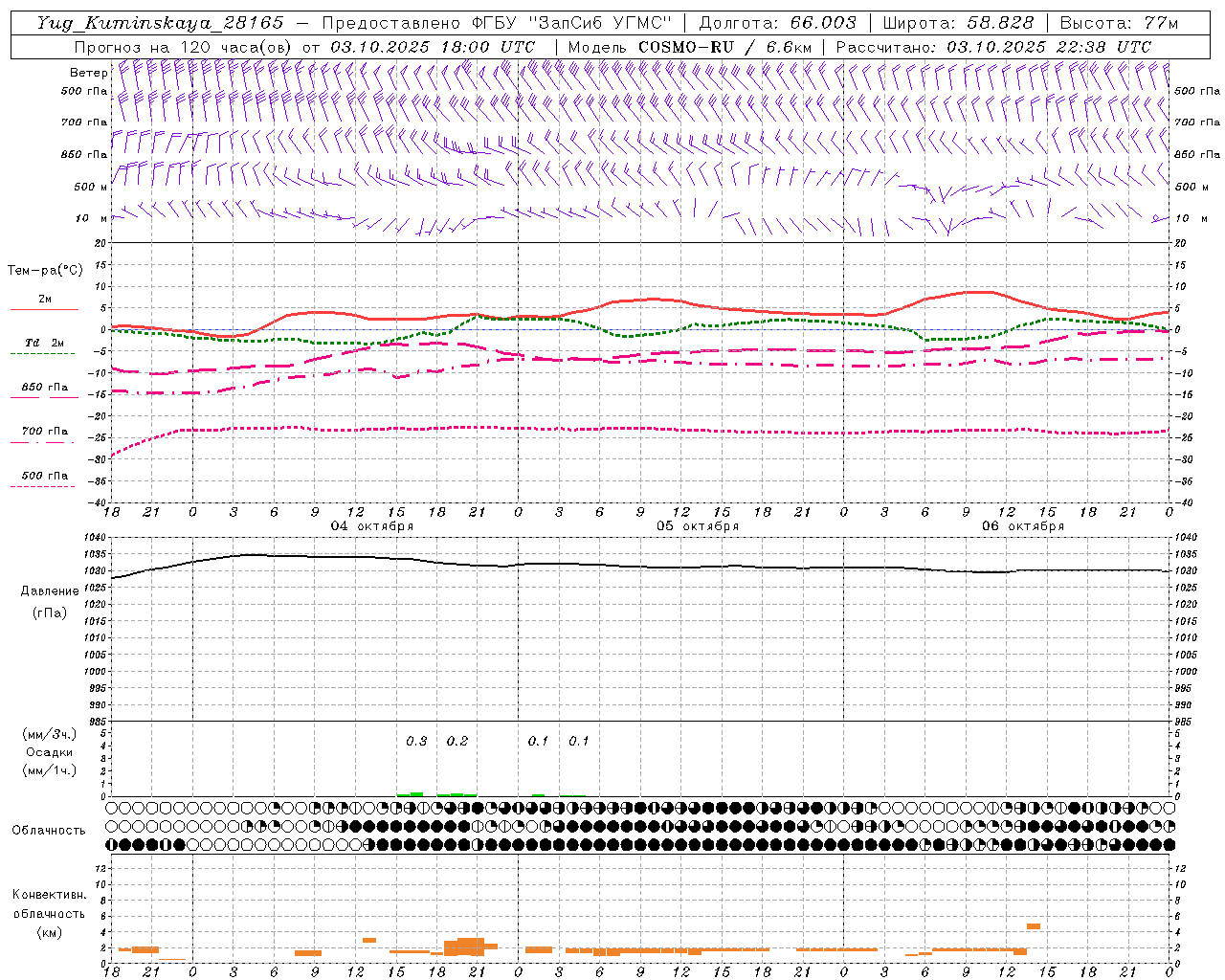Click the start time 03.10.2025 18:00 UTC
This screenshot has height=980, width=1225.
click(x=433, y=47)
